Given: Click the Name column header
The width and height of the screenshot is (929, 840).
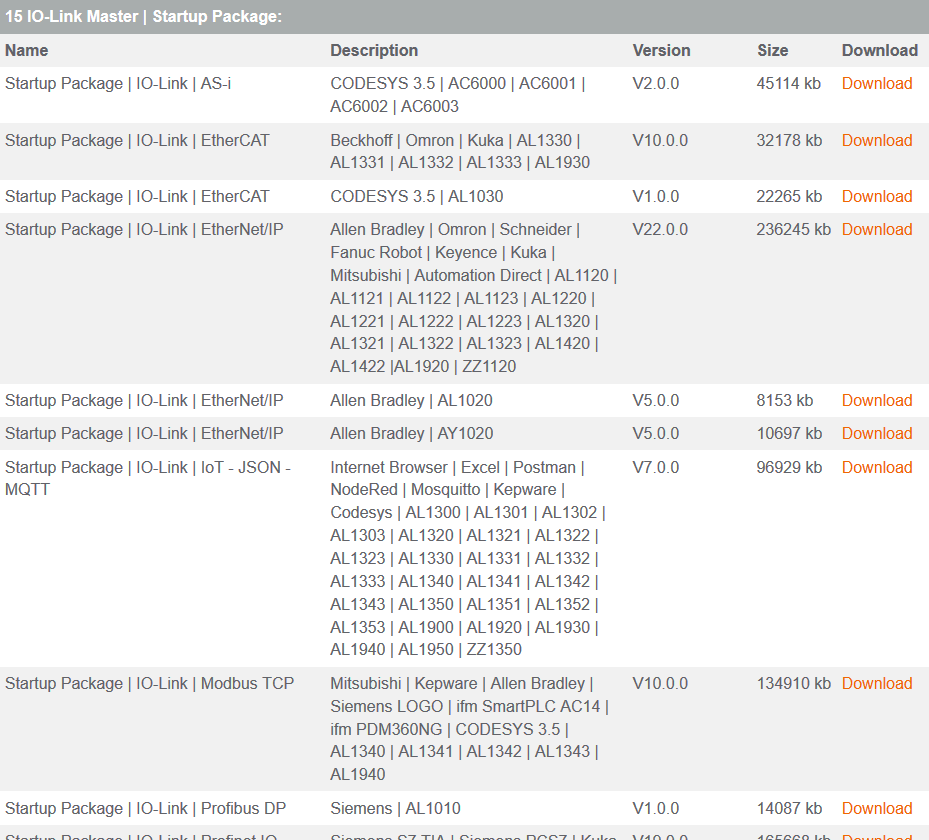Looking at the screenshot, I should [26, 51].
